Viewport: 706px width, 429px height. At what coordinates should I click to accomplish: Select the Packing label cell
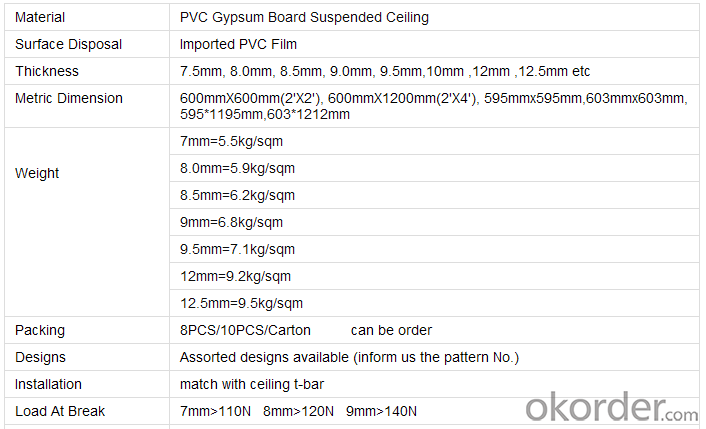click(x=87, y=330)
